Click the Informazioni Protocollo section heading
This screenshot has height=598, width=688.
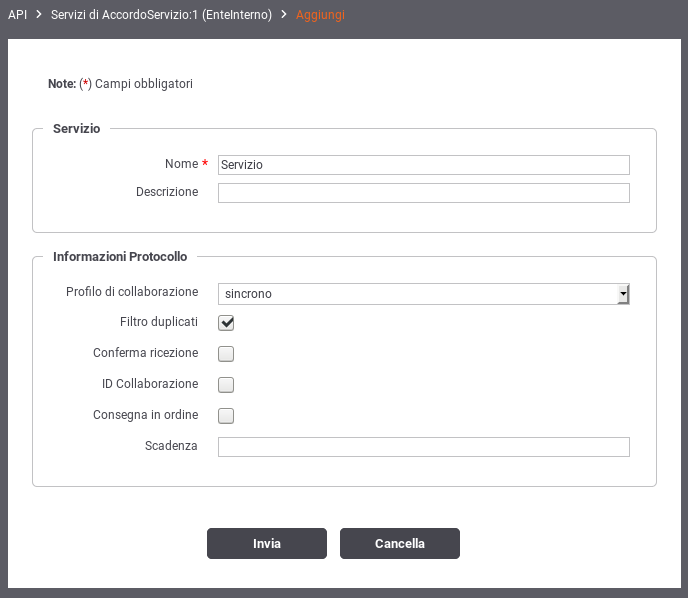(120, 257)
